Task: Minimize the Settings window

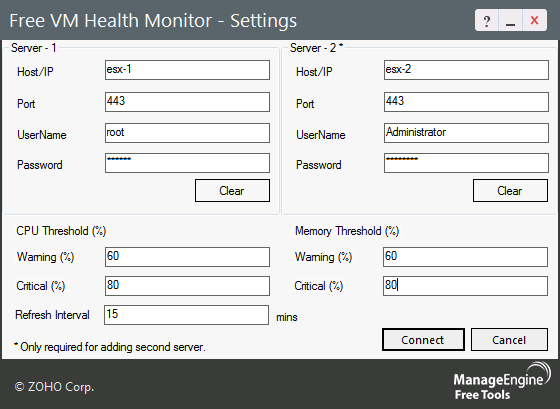Action: point(510,21)
